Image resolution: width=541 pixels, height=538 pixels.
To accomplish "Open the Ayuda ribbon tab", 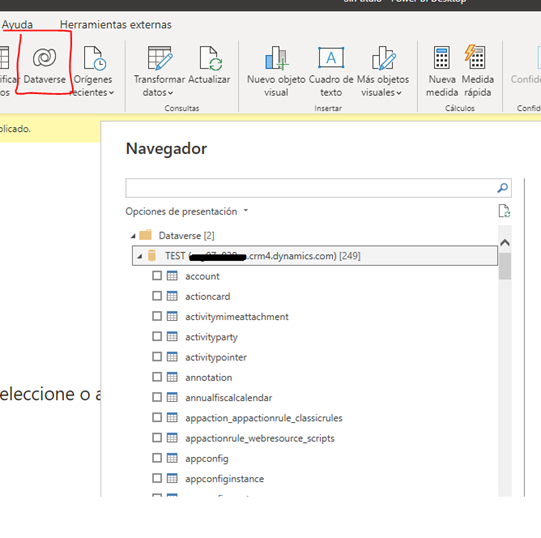I will [x=17, y=25].
